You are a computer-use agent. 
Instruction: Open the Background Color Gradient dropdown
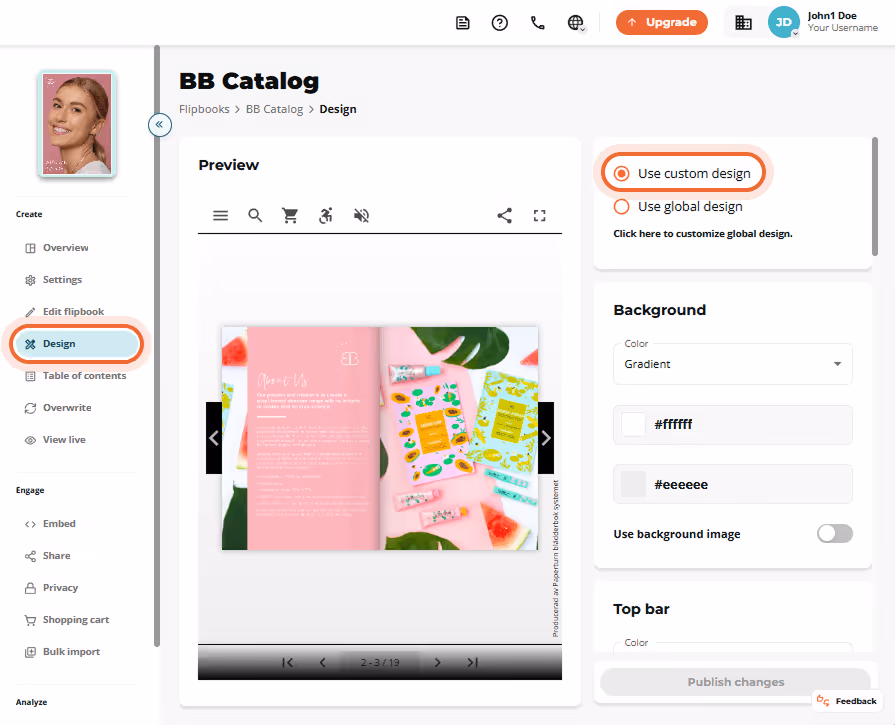733,364
